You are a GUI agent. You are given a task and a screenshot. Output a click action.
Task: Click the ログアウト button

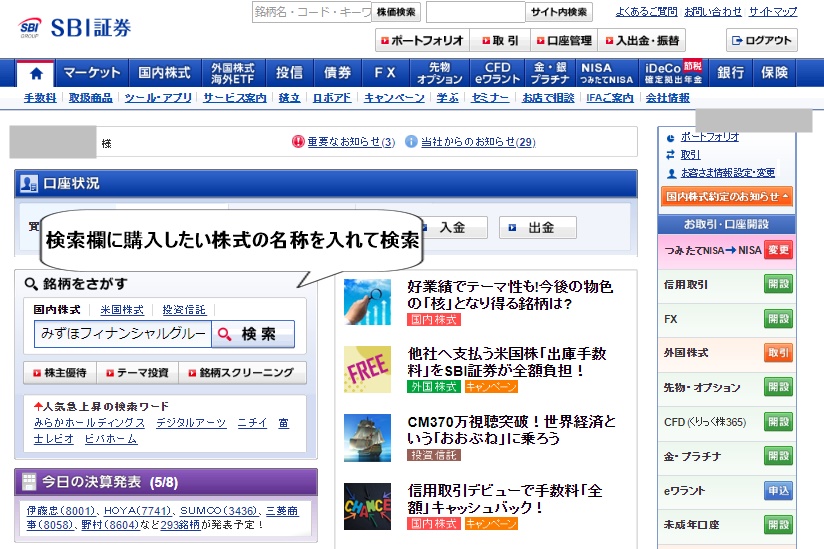pos(761,40)
